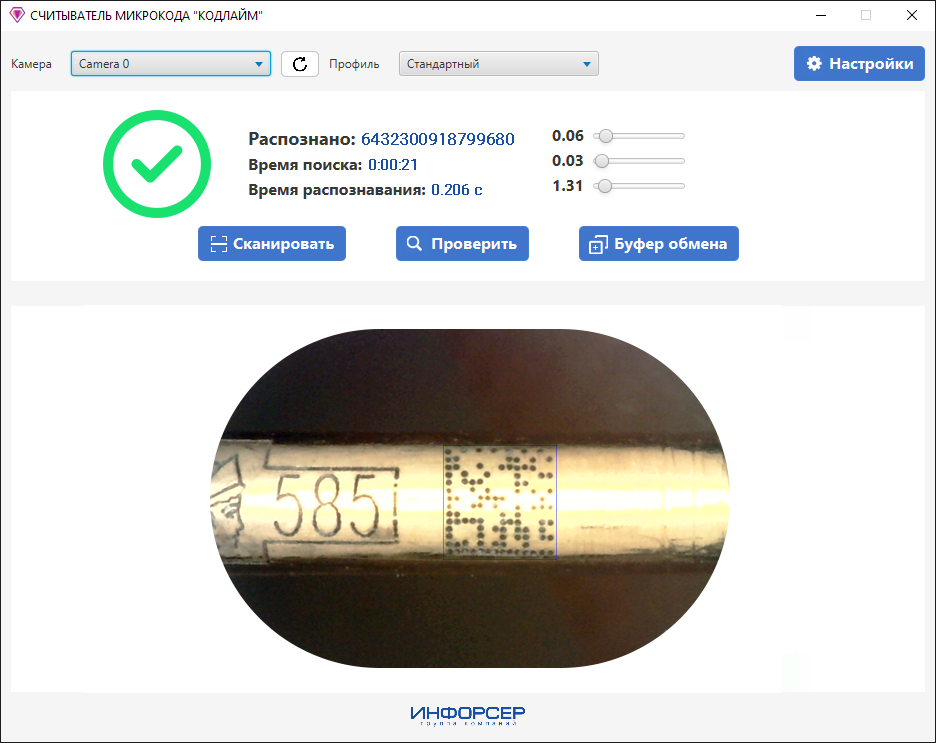This screenshot has width=936, height=743.
Task: Click the Камера label
Action: [x=31, y=64]
